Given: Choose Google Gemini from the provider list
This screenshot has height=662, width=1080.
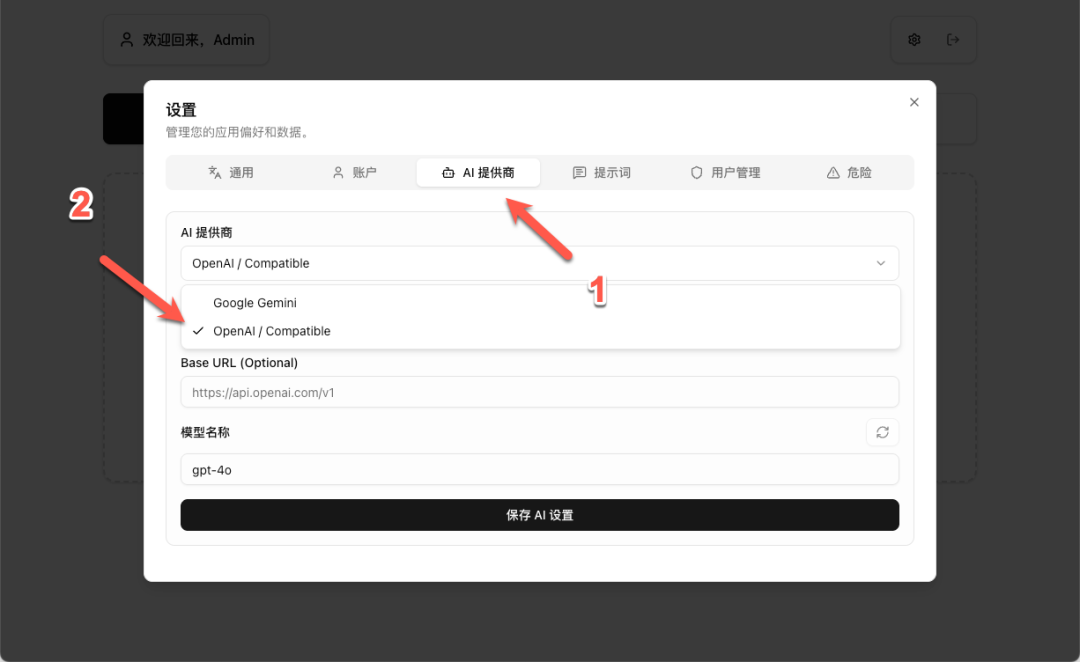Looking at the screenshot, I should 255,303.
